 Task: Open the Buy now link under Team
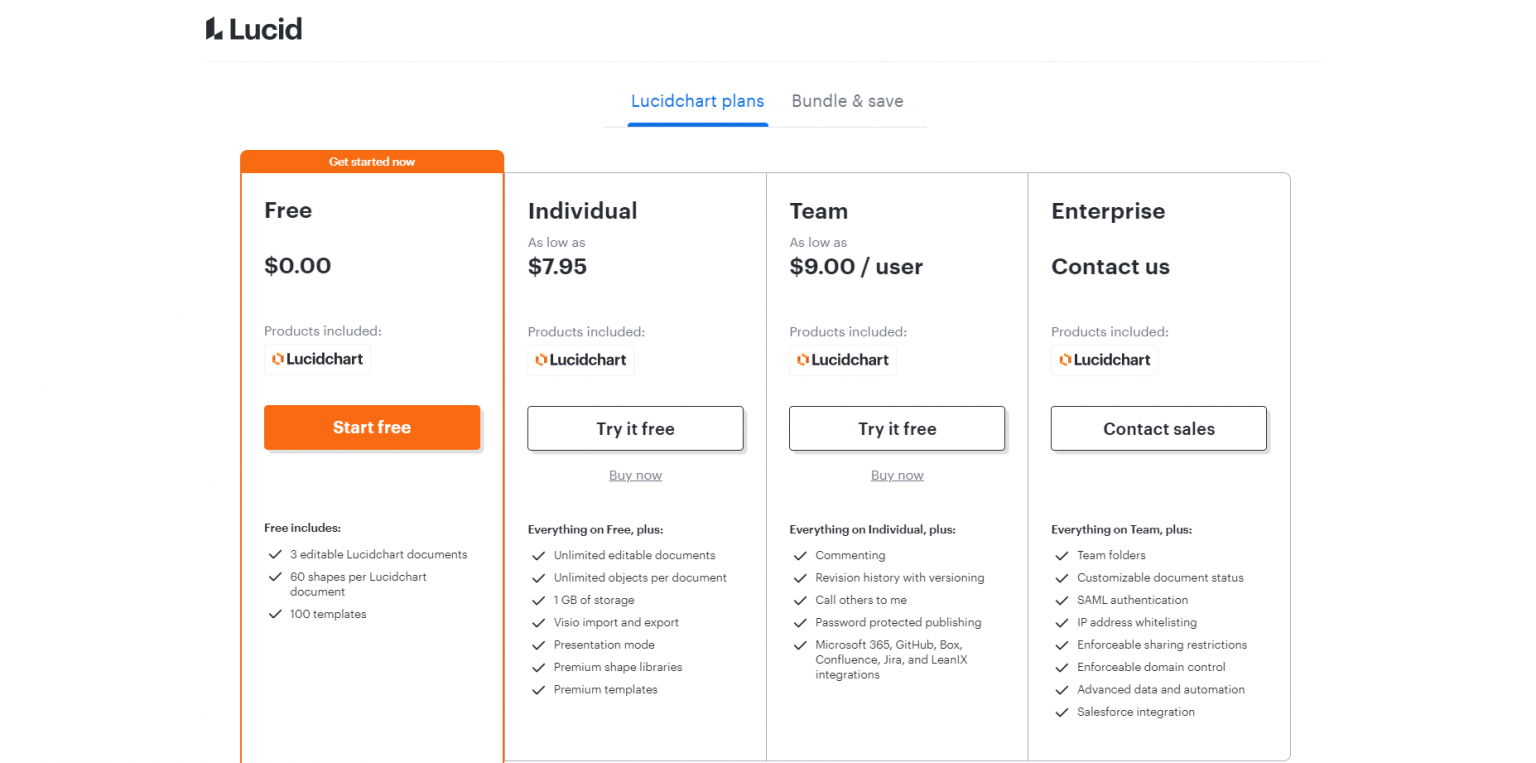pos(897,474)
